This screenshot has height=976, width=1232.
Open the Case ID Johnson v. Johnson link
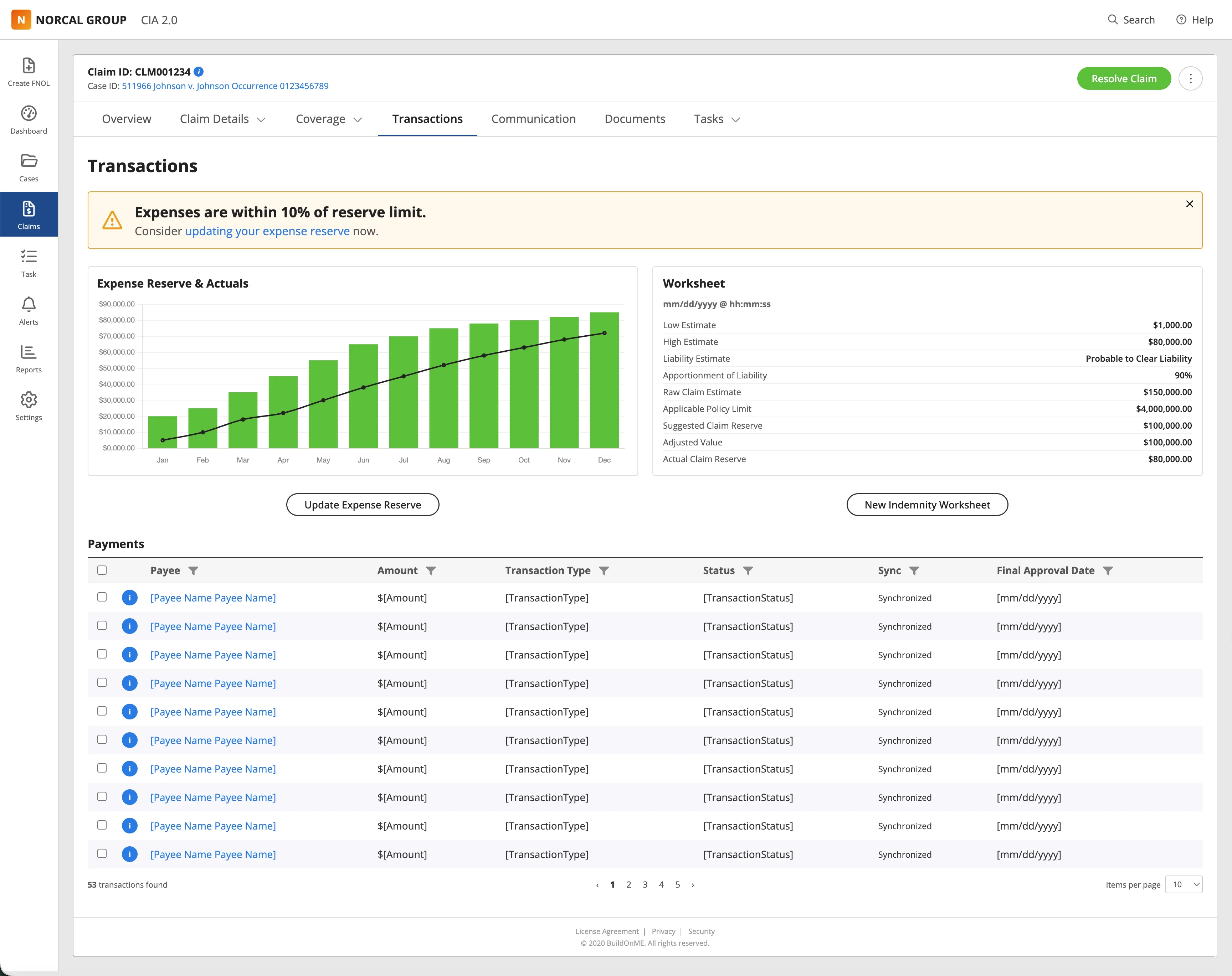point(225,86)
